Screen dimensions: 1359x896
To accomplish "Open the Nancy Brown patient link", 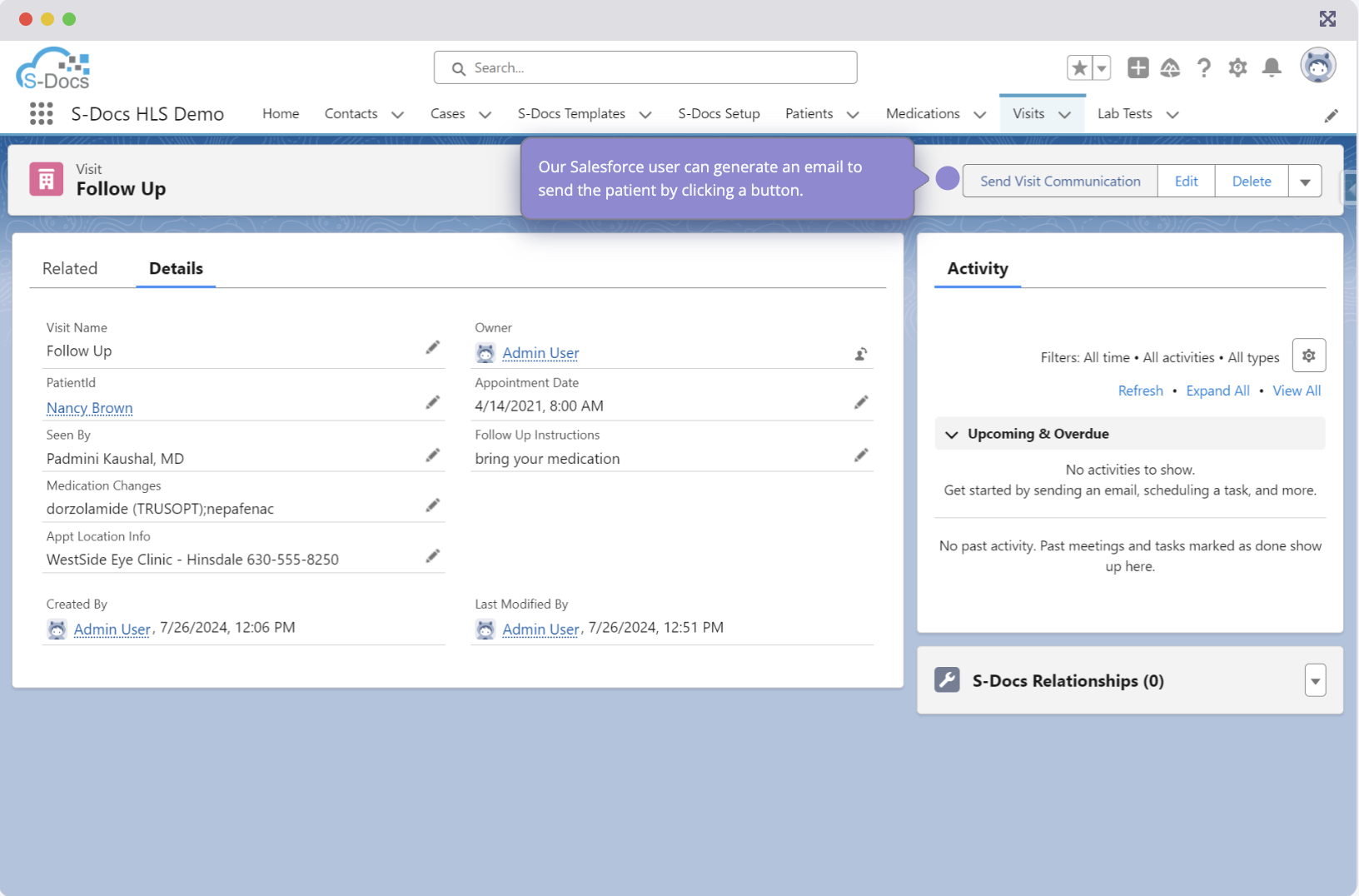I will click(x=90, y=408).
